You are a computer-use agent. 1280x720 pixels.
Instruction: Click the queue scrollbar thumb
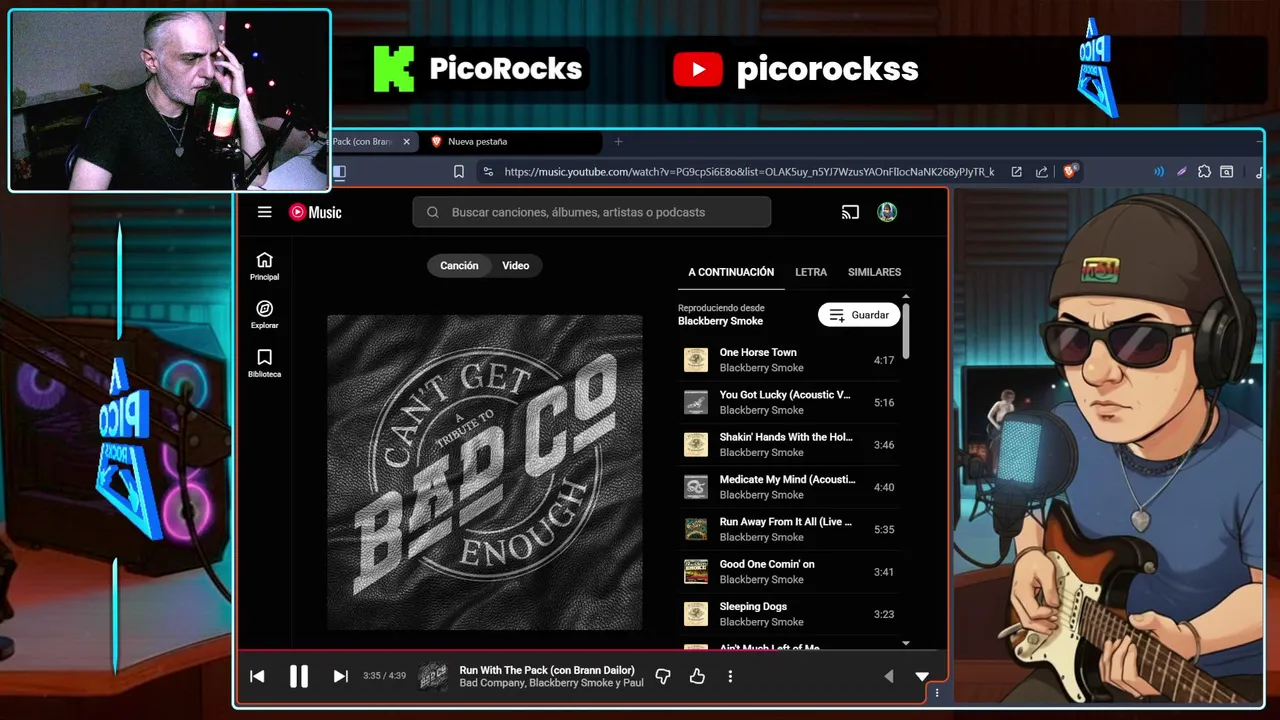click(906, 330)
